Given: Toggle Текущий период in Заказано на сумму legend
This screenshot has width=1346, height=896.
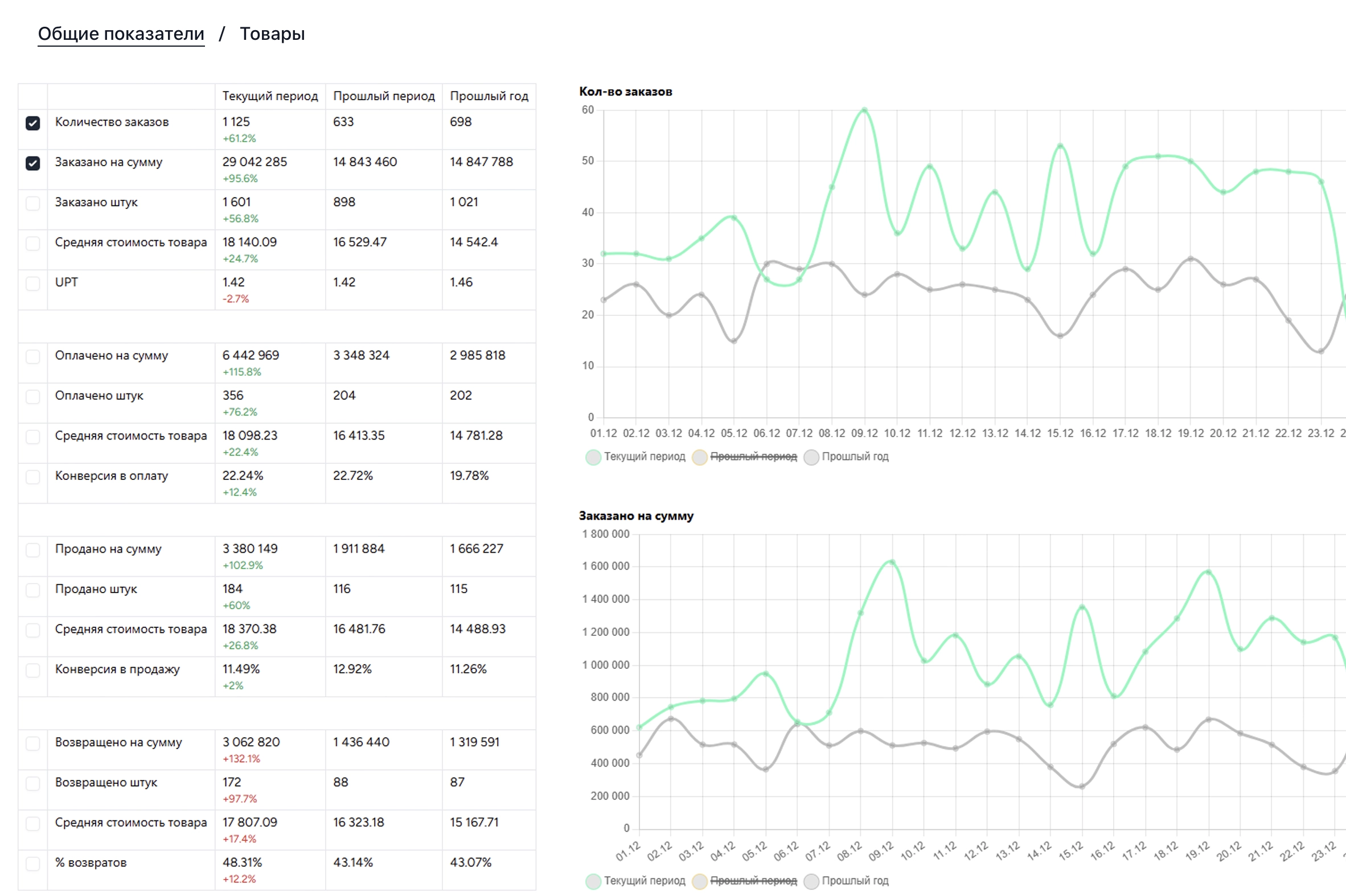Looking at the screenshot, I should click(x=635, y=881).
